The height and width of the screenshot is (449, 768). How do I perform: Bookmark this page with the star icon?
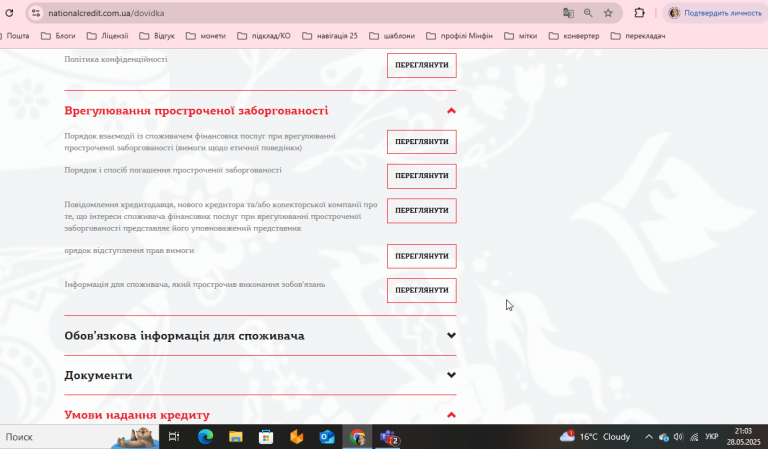[x=608, y=13]
